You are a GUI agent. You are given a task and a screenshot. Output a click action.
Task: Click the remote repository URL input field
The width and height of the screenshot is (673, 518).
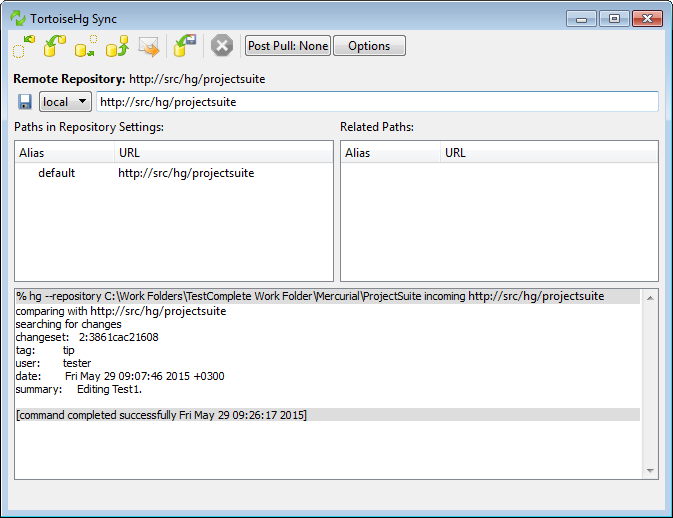[377, 102]
